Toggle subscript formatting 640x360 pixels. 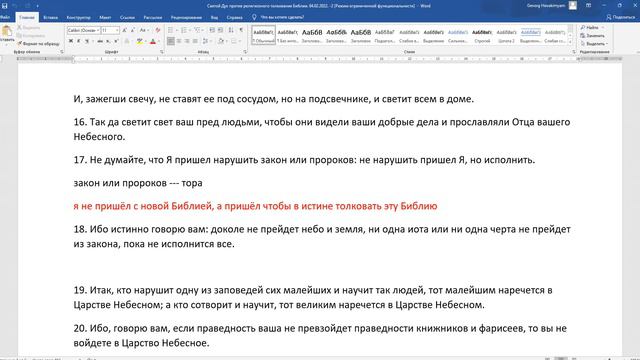click(x=108, y=41)
